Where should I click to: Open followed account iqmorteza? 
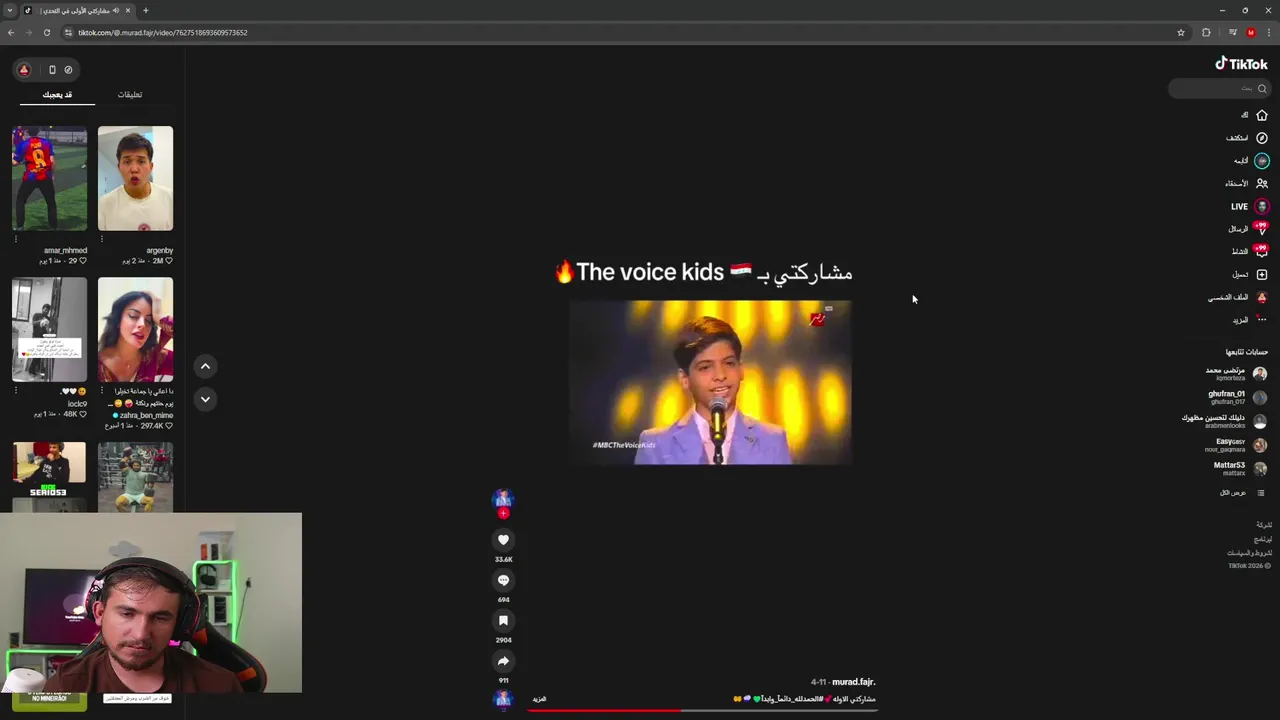pos(1237,373)
